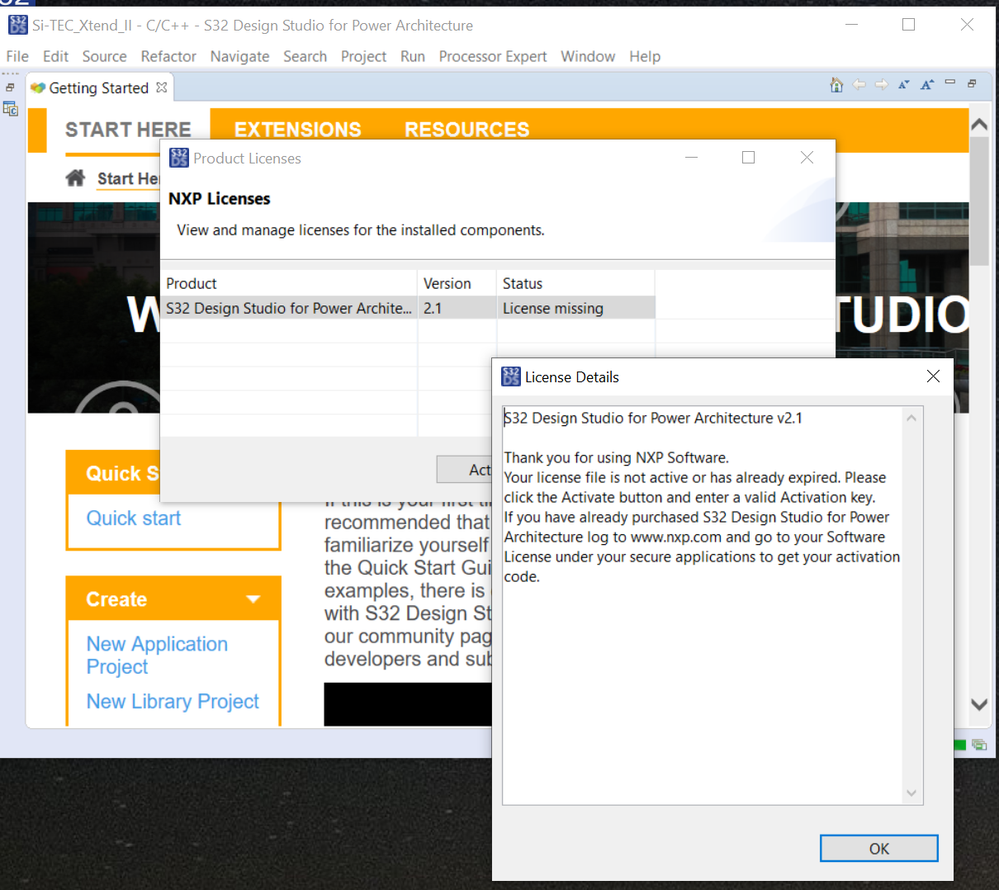Open the Window menu

tap(587, 57)
